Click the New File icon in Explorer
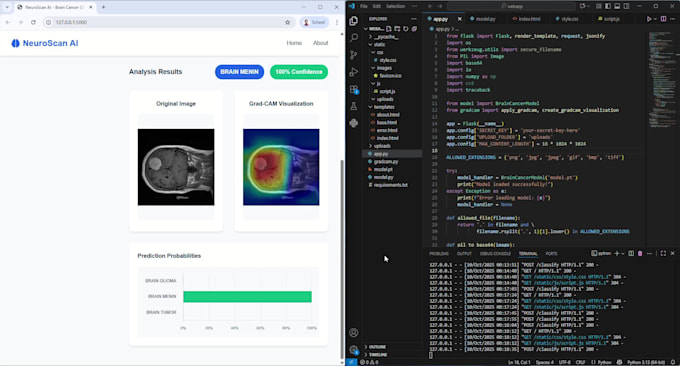Viewport: 680px width, 366px height. point(389,29)
